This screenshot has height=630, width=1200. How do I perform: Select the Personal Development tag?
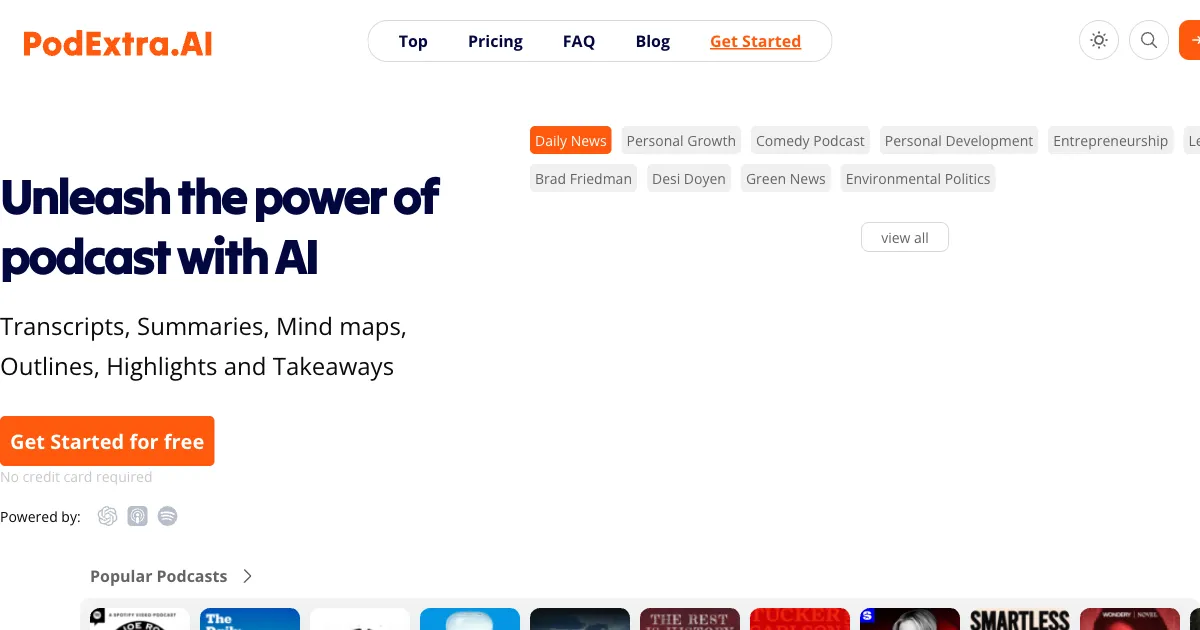[x=959, y=141]
